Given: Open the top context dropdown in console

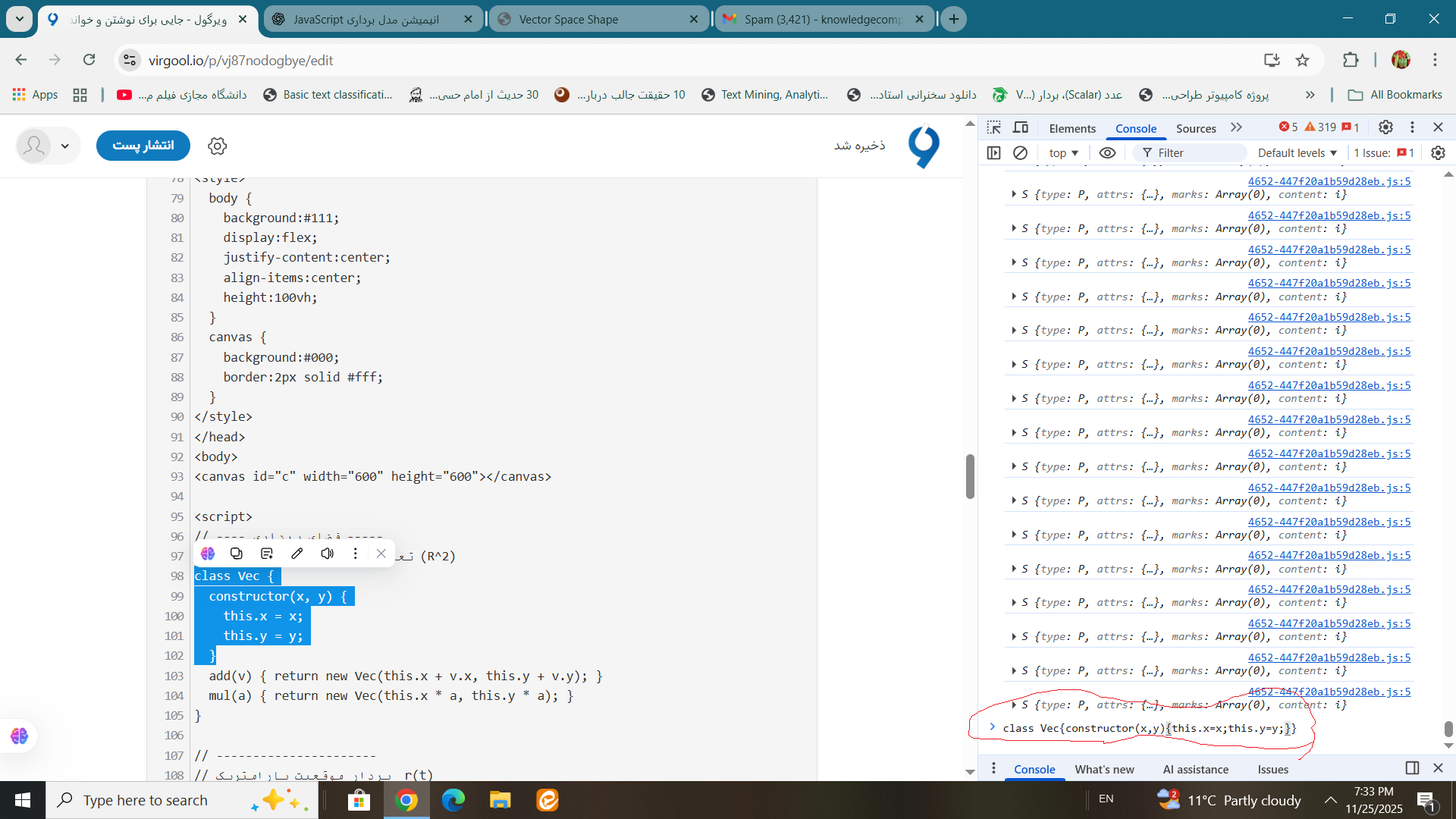Looking at the screenshot, I should (1063, 152).
